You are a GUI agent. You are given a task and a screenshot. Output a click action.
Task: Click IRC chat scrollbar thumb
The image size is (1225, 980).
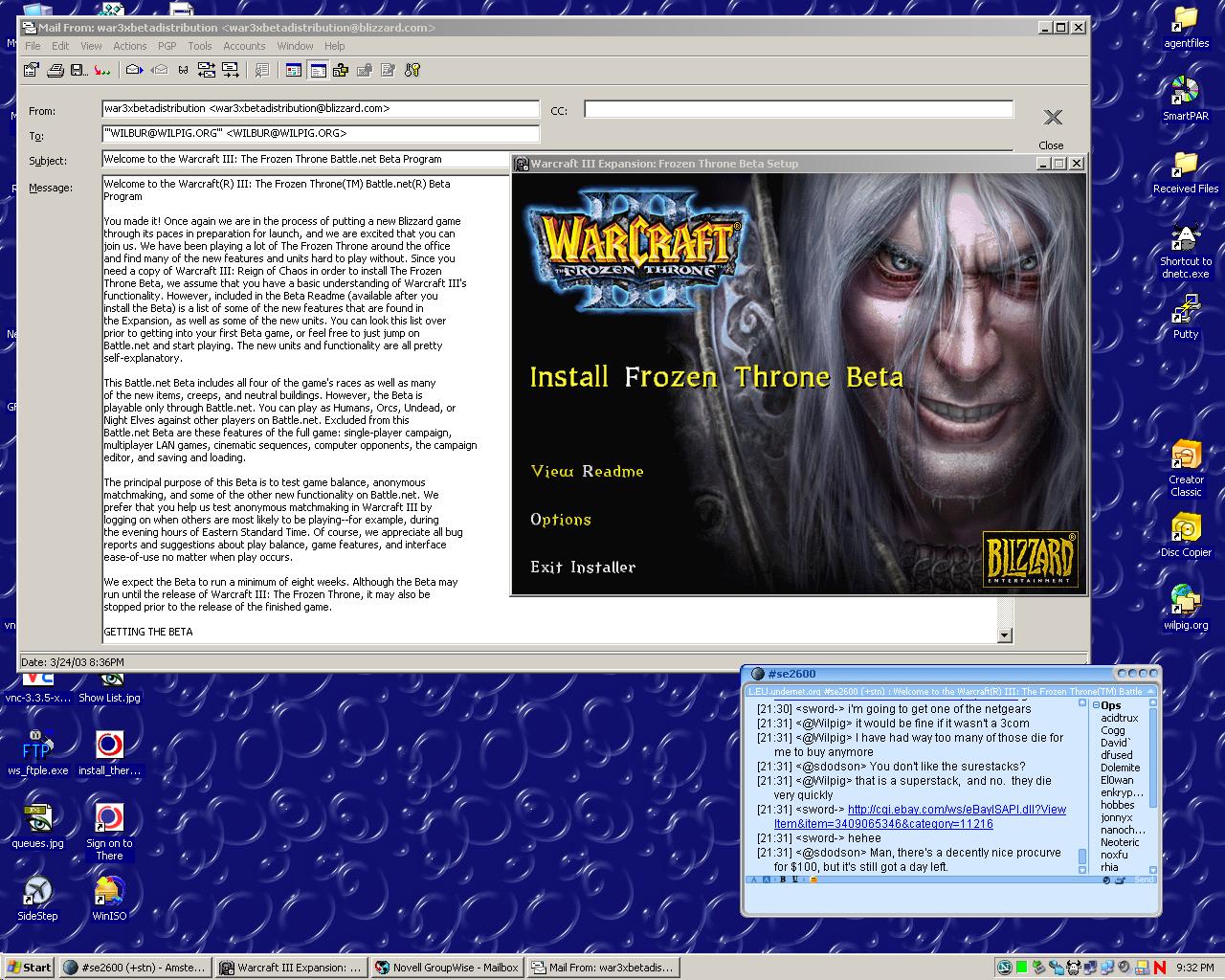coord(1082,857)
